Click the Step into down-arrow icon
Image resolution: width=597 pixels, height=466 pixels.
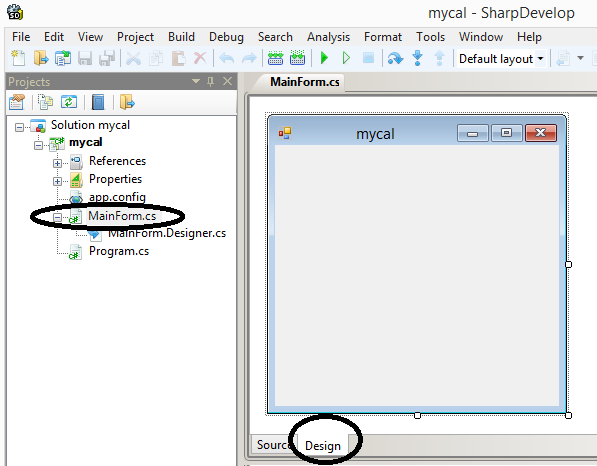coord(417,58)
